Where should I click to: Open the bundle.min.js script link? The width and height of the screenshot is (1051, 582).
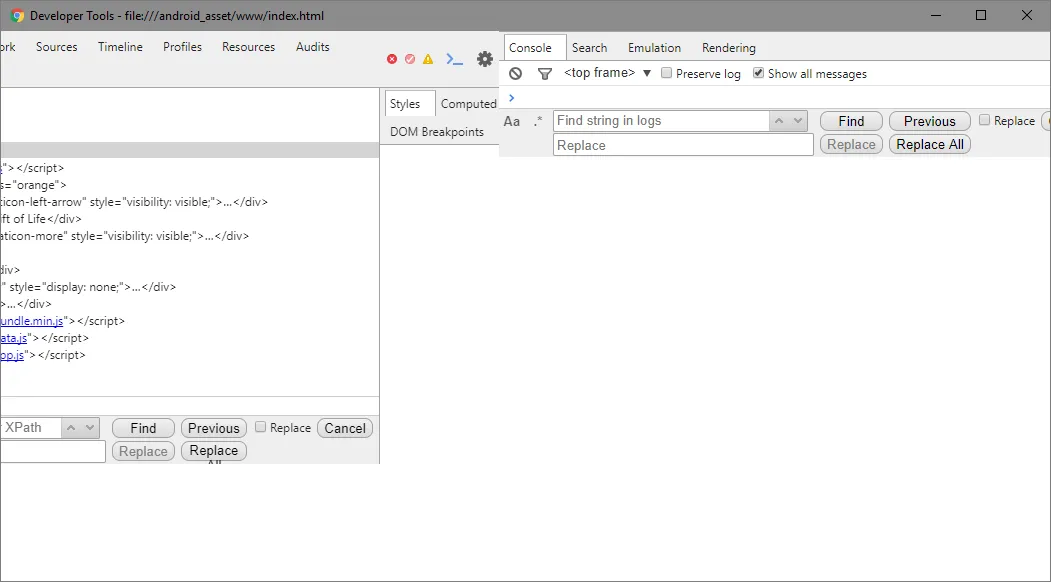pos(32,321)
